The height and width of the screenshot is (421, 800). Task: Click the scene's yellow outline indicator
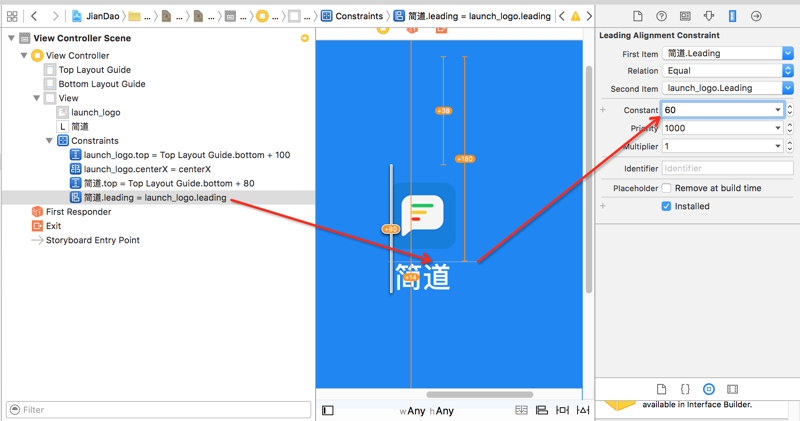[x=305, y=38]
